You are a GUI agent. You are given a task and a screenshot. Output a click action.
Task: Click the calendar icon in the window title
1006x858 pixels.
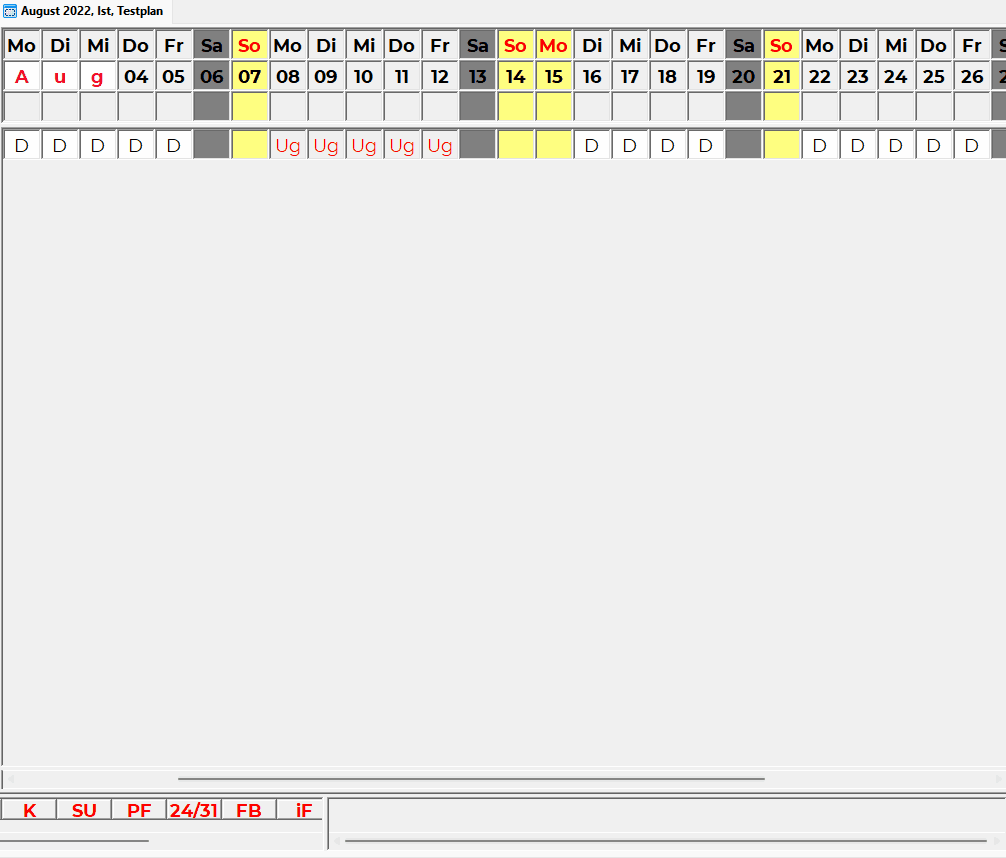coord(10,11)
